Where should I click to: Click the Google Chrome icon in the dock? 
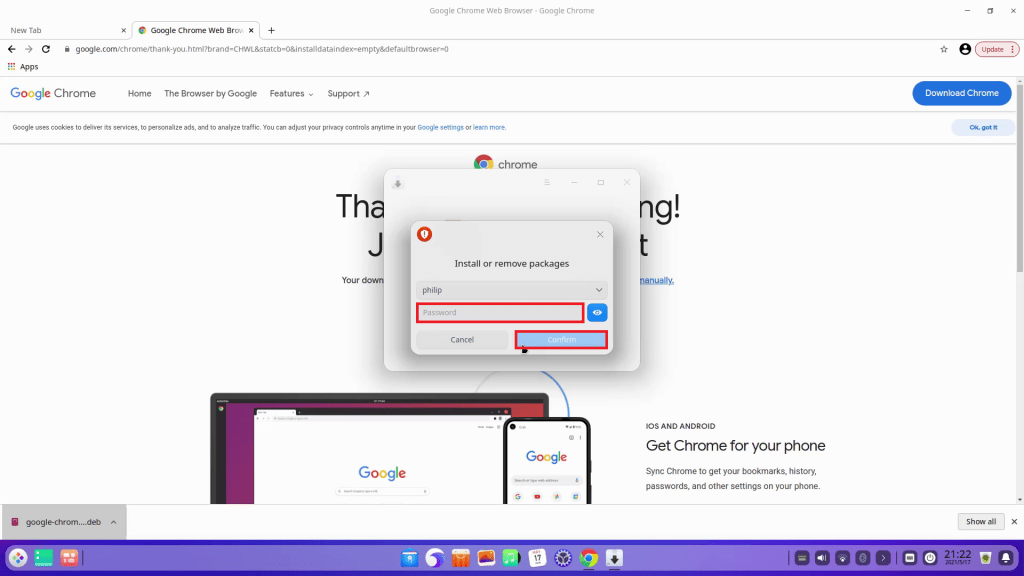(x=588, y=558)
